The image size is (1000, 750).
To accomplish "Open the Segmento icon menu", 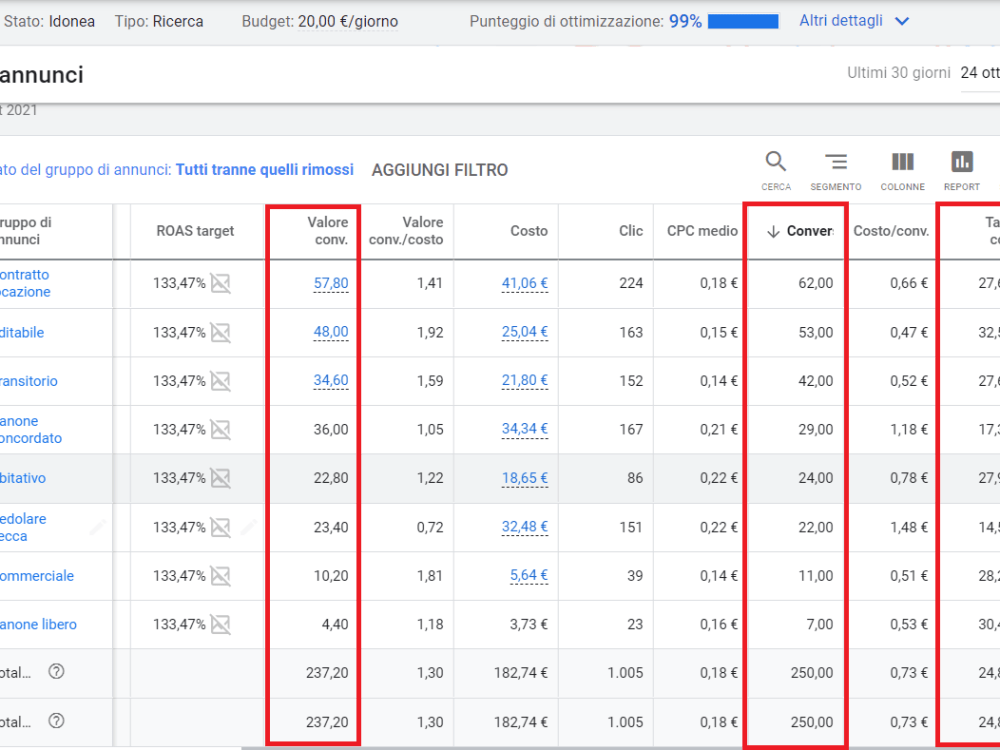I will click(835, 170).
